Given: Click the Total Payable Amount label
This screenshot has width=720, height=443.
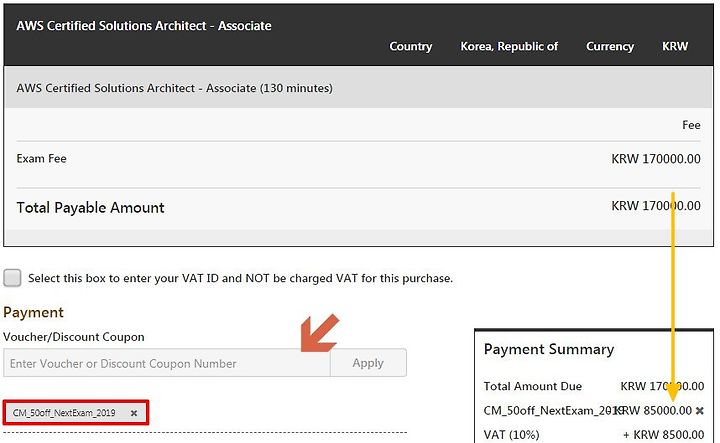Looking at the screenshot, I should coord(90,207).
